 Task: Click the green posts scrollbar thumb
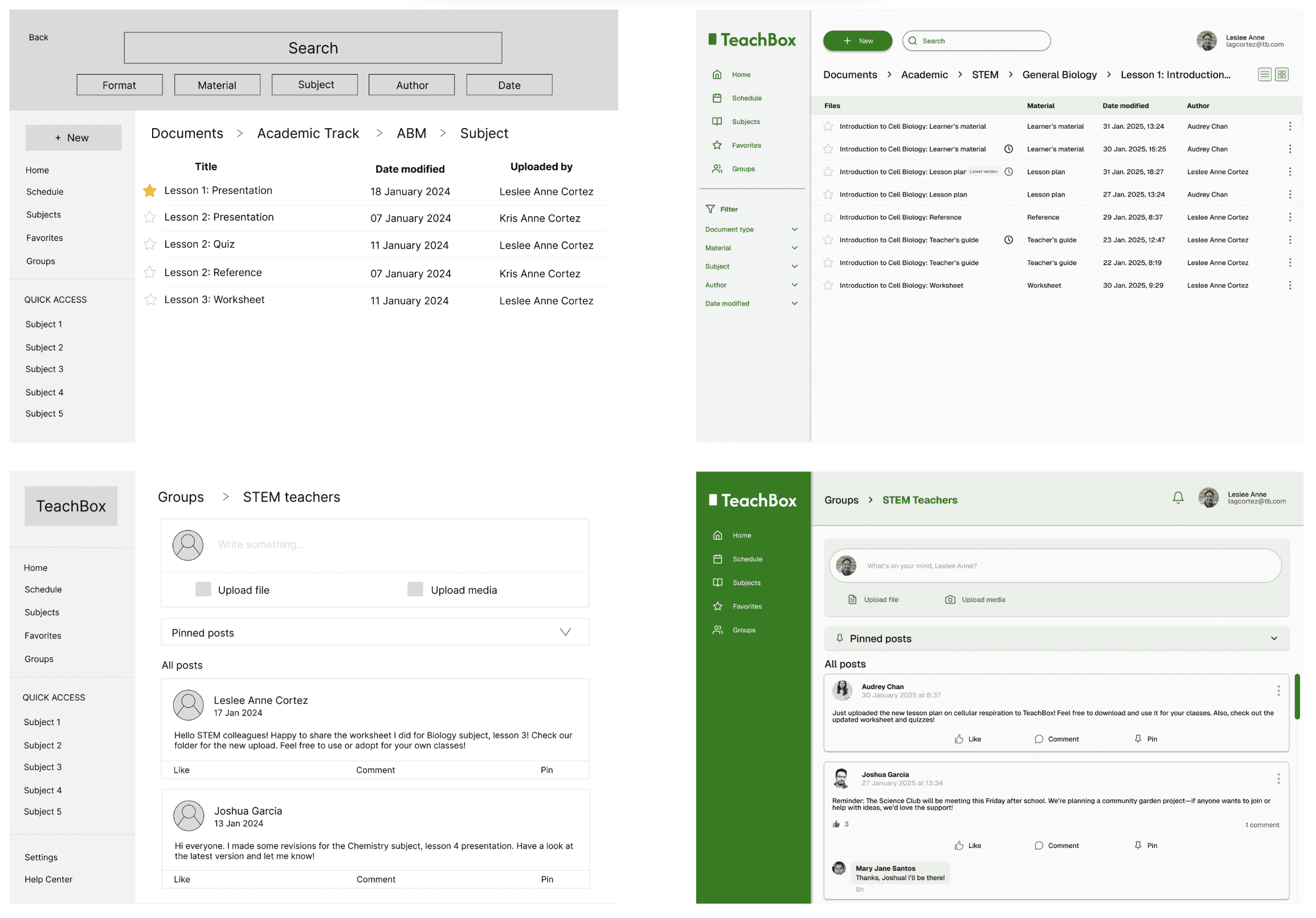click(x=1297, y=696)
